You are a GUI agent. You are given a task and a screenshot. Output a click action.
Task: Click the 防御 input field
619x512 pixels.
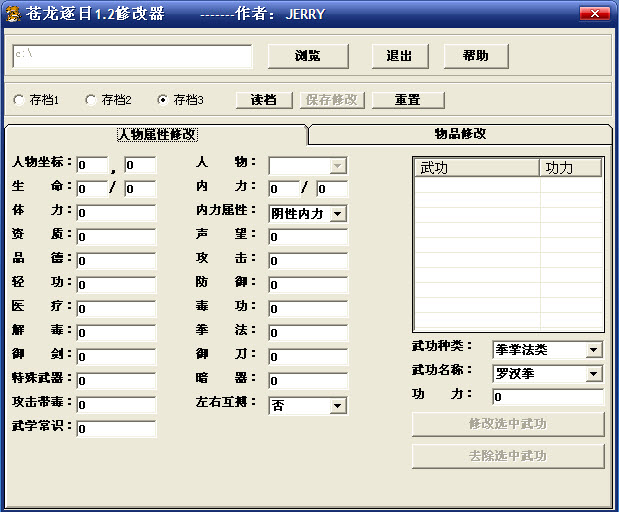[x=308, y=285]
